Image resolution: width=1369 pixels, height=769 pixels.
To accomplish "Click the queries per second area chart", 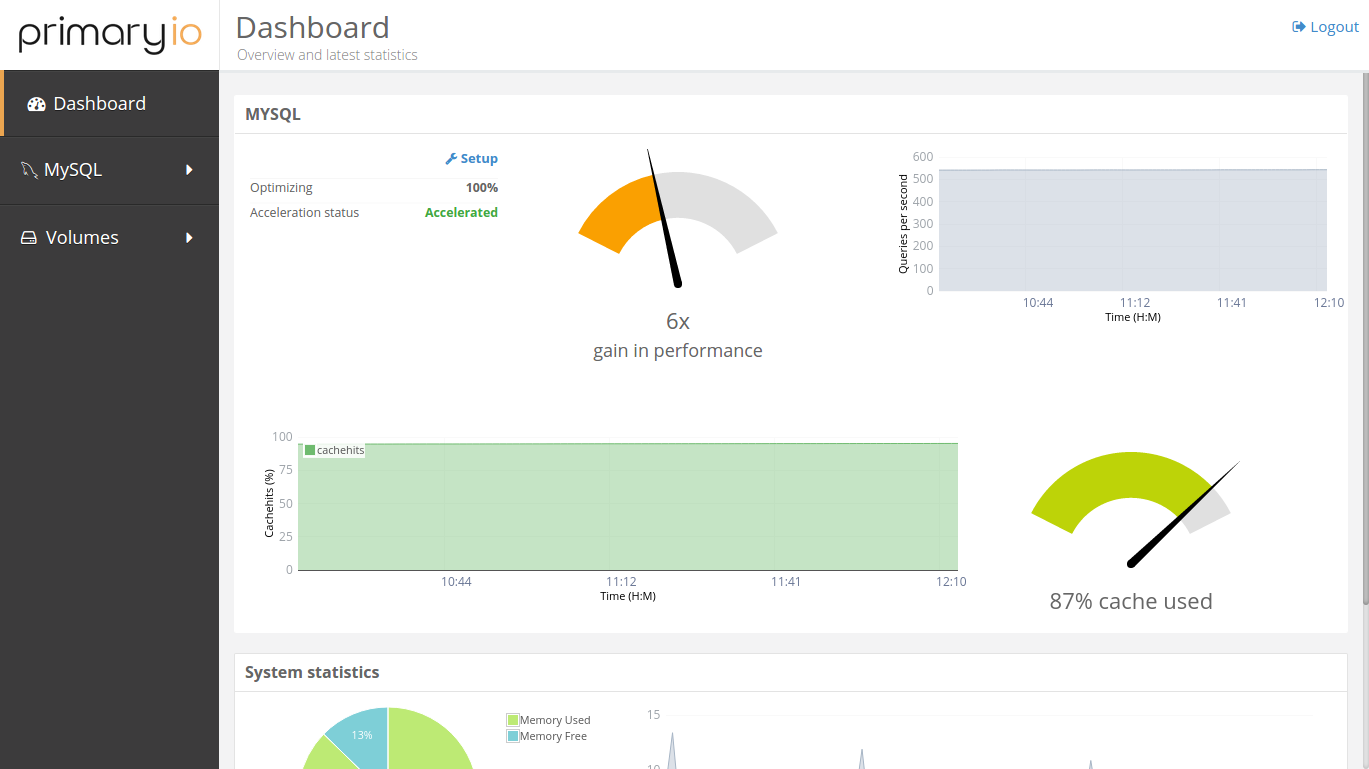I will click(1133, 230).
